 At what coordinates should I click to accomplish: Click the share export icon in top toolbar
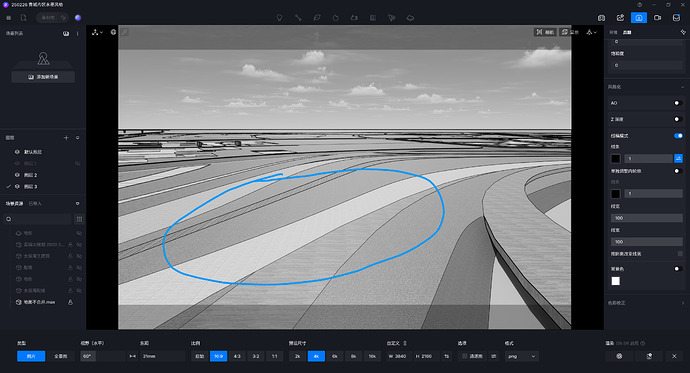pyautogui.click(x=620, y=18)
